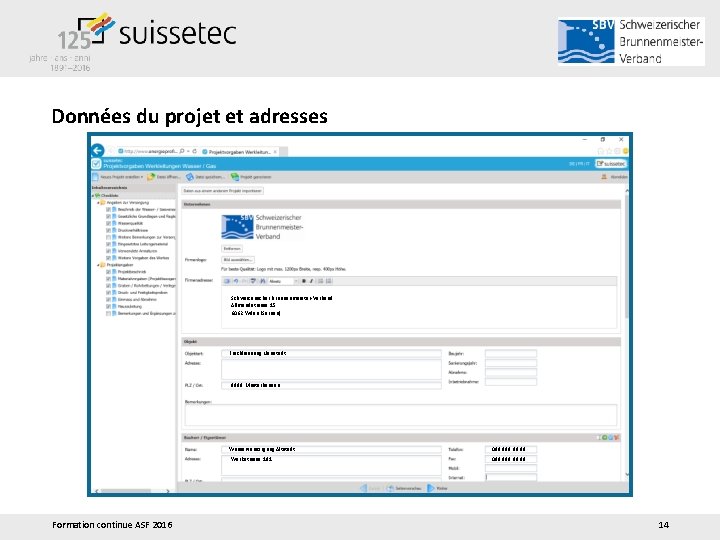The height and width of the screenshot is (540, 720).
Task: Click scroll-down arrow of main panel
Action: (x=626, y=474)
